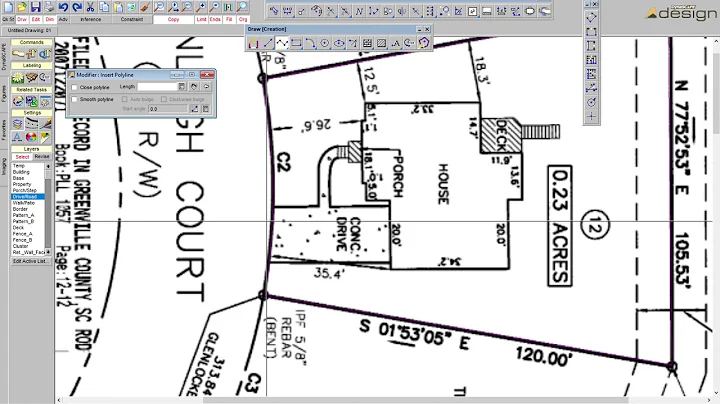Click the Start angle input field
The width and height of the screenshot is (720, 404).
tap(168, 109)
